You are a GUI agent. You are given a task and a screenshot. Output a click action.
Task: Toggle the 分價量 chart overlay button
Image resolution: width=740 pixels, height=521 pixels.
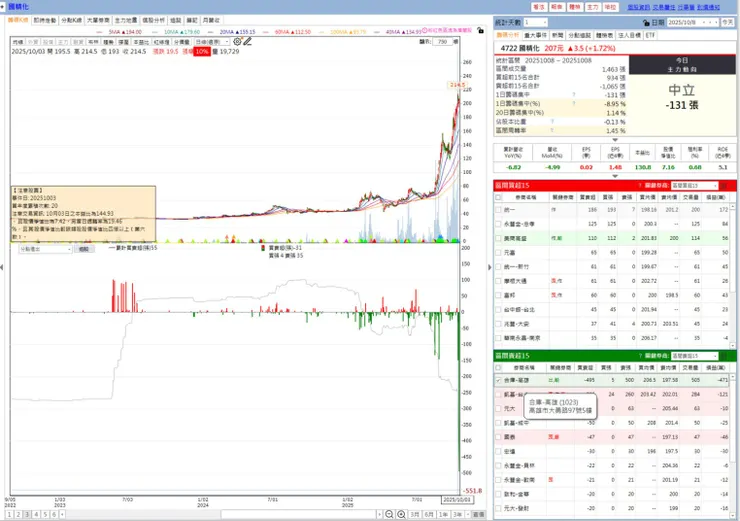(182, 42)
